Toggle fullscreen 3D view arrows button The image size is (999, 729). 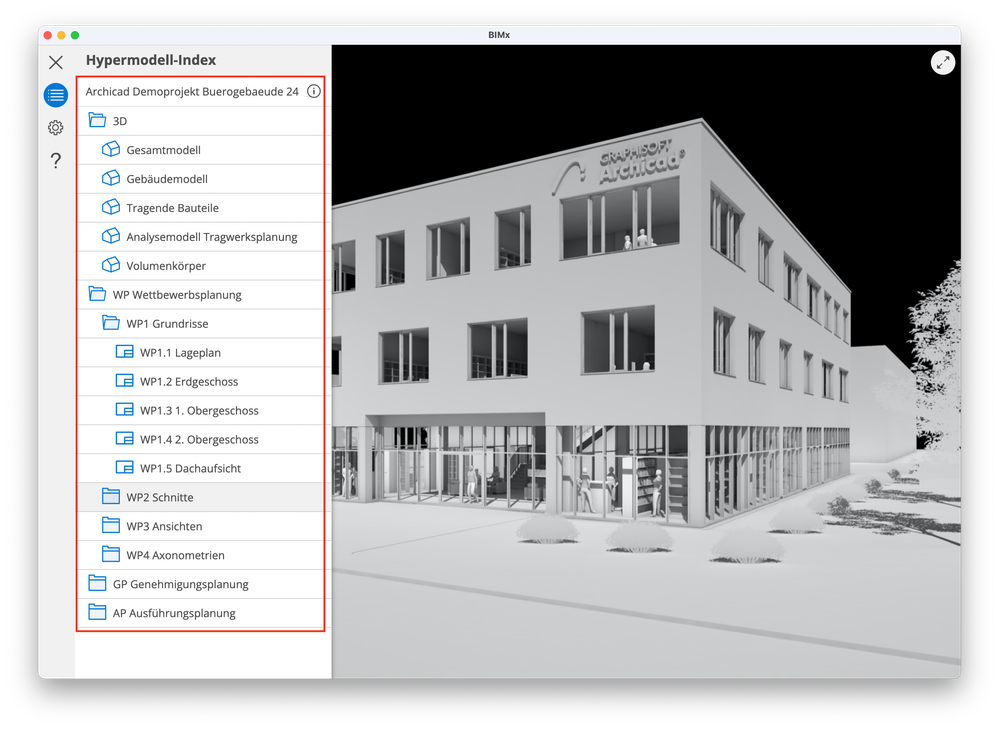click(x=942, y=63)
